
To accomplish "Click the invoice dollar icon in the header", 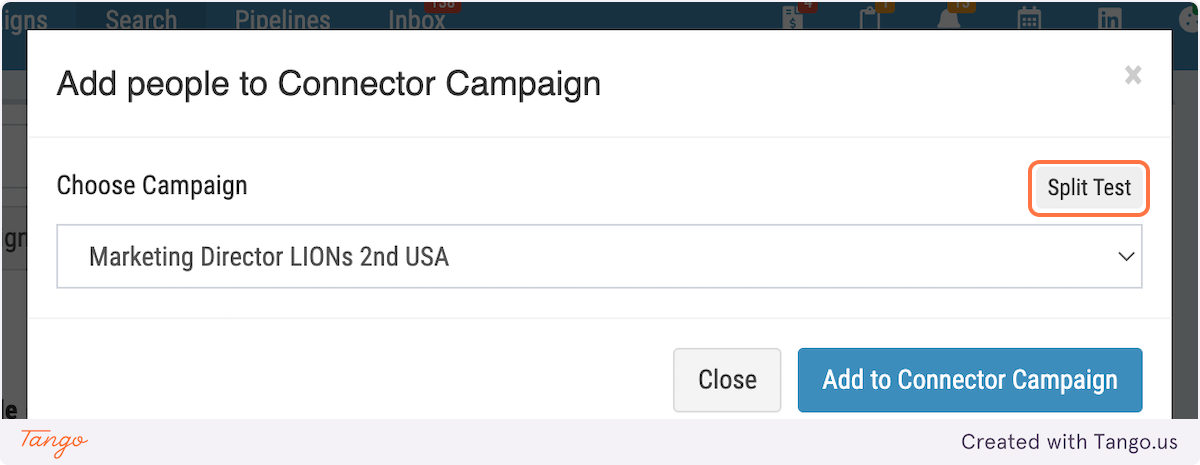I will (x=795, y=18).
